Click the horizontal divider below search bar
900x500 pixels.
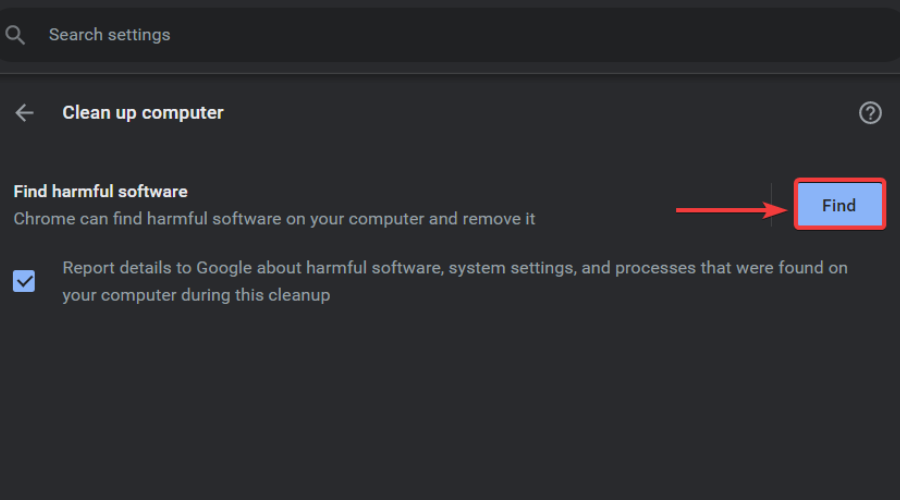pyautogui.click(x=450, y=73)
